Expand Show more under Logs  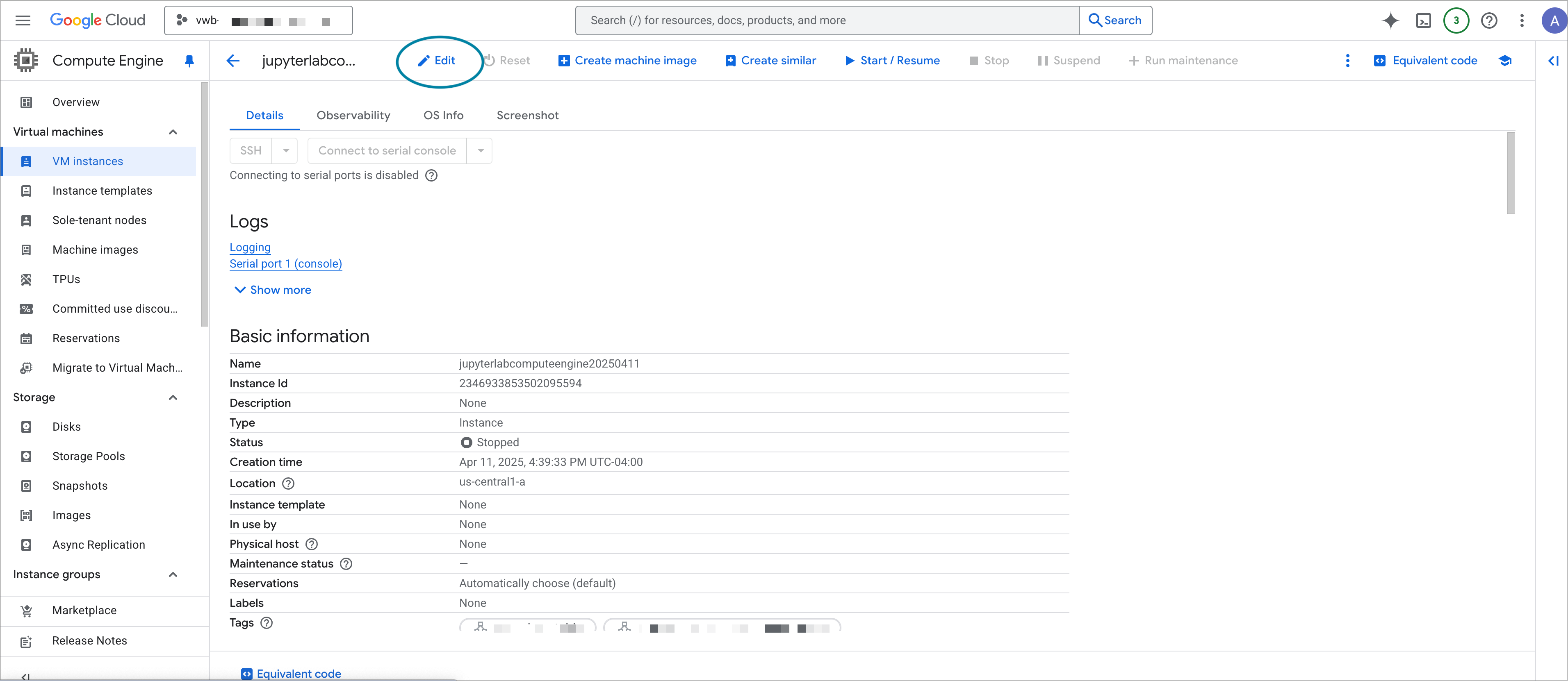pyautogui.click(x=273, y=290)
